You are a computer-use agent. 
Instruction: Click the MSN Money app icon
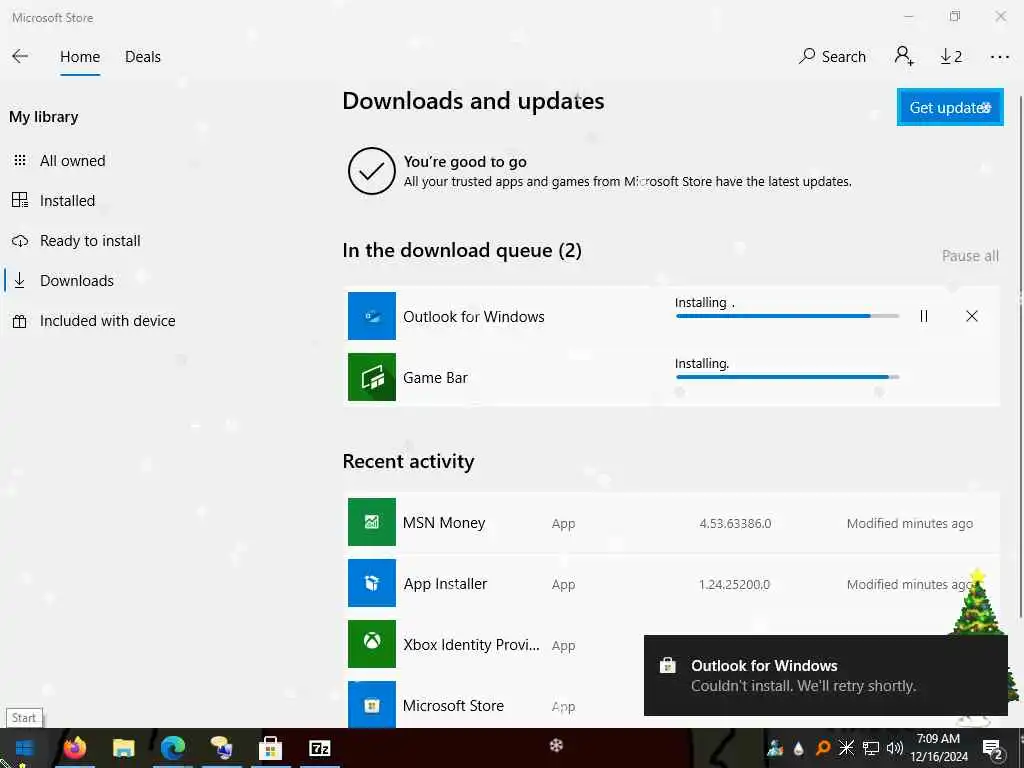tap(372, 522)
